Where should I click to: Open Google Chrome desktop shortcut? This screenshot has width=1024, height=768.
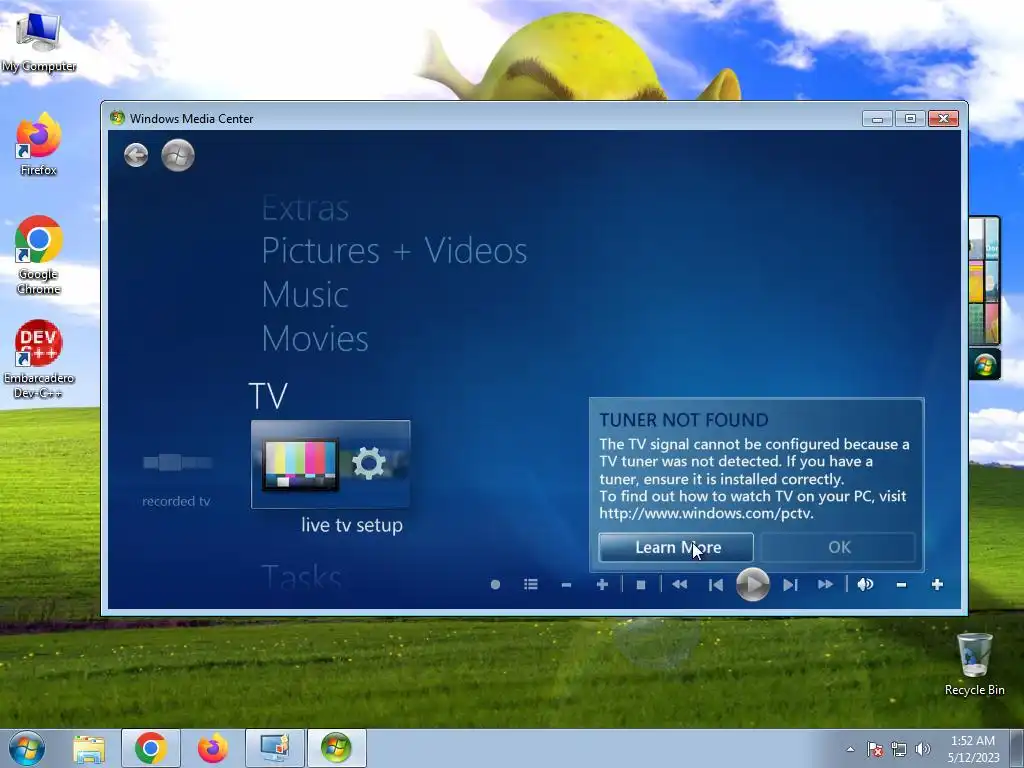[39, 255]
